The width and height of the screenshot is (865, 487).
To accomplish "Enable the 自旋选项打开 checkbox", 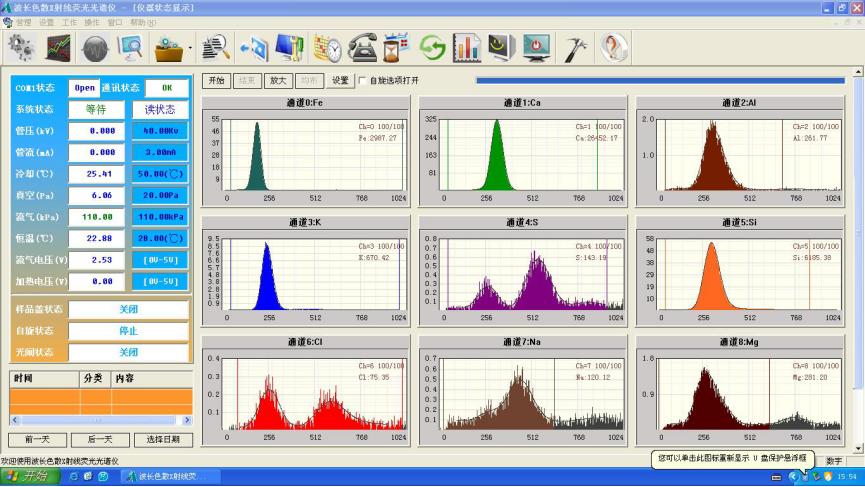I will (x=362, y=81).
